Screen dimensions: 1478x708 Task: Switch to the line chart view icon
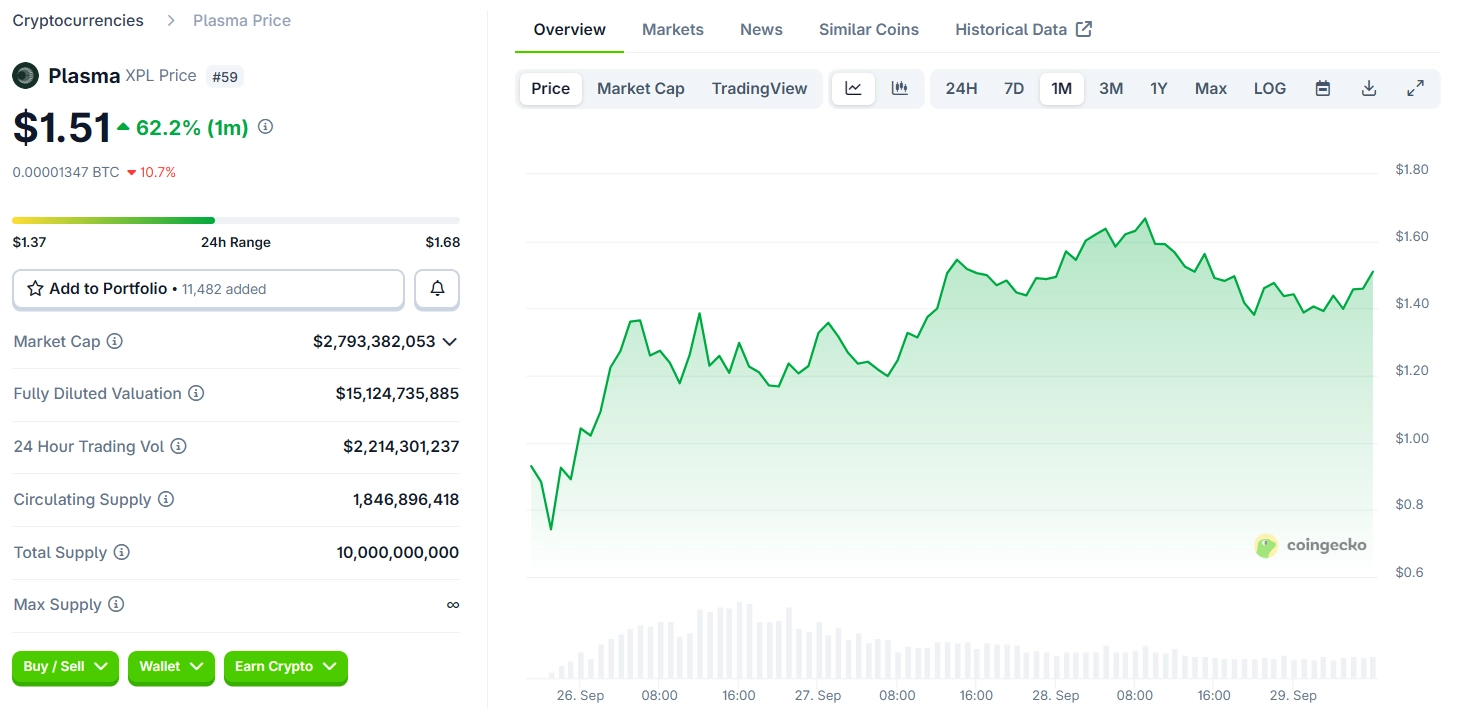pyautogui.click(x=853, y=88)
